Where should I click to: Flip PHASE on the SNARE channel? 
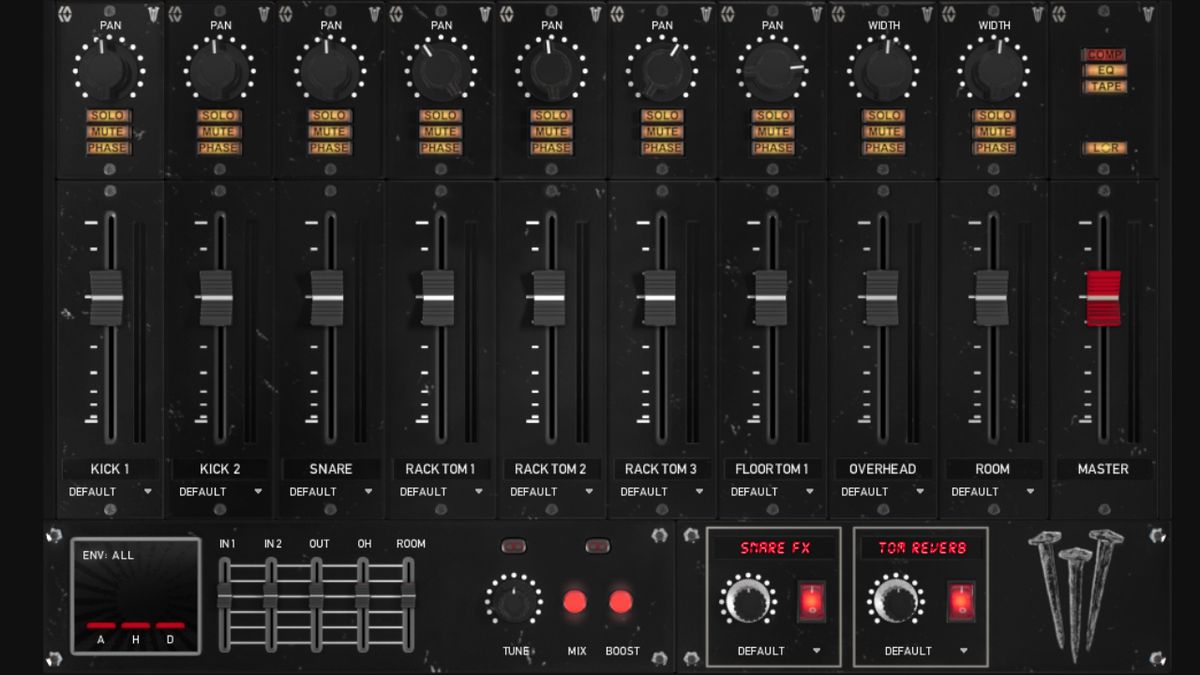(x=331, y=147)
